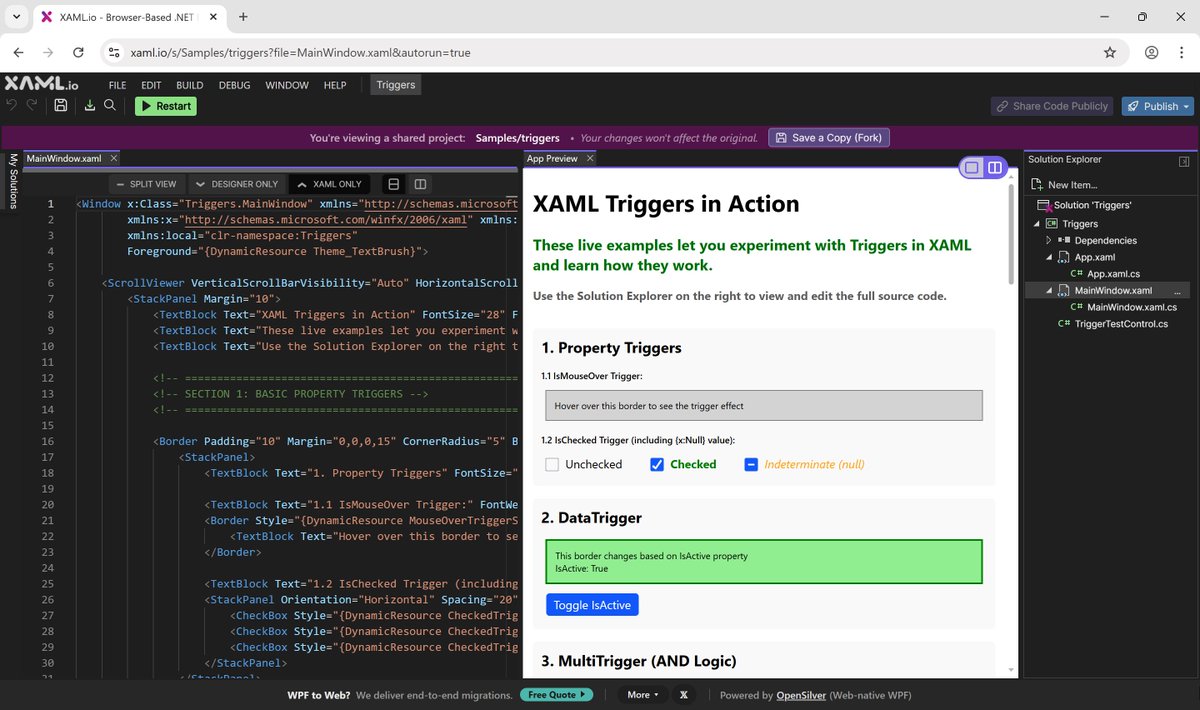
Task: View site information icon in address bar
Action: [114, 52]
